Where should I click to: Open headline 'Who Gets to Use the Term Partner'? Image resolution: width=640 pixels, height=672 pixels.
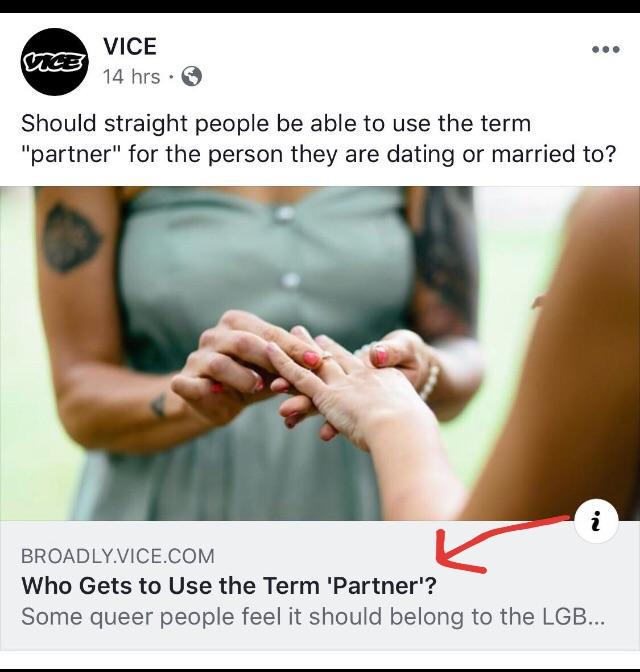tap(229, 586)
